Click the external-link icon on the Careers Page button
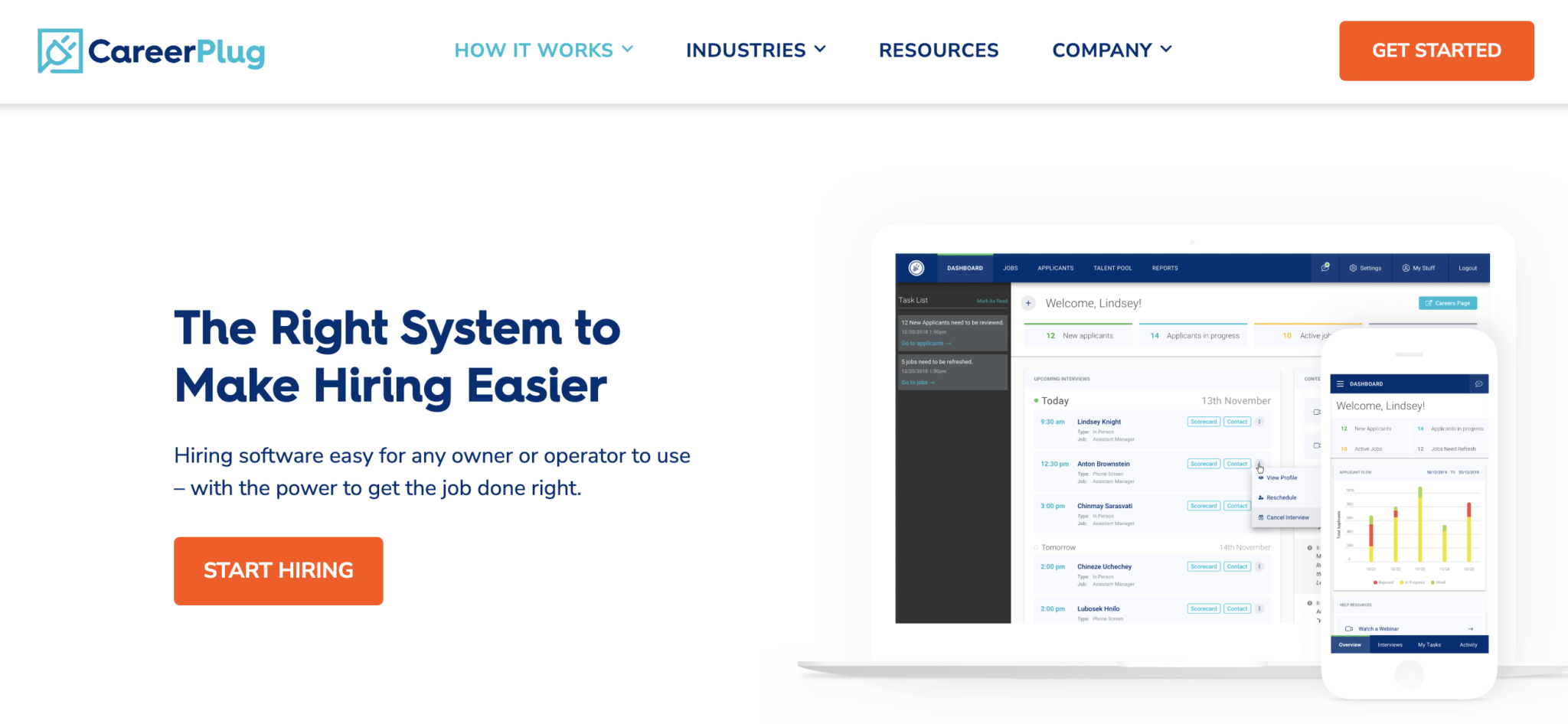Viewport: 1568px width, 724px height. [x=1430, y=303]
